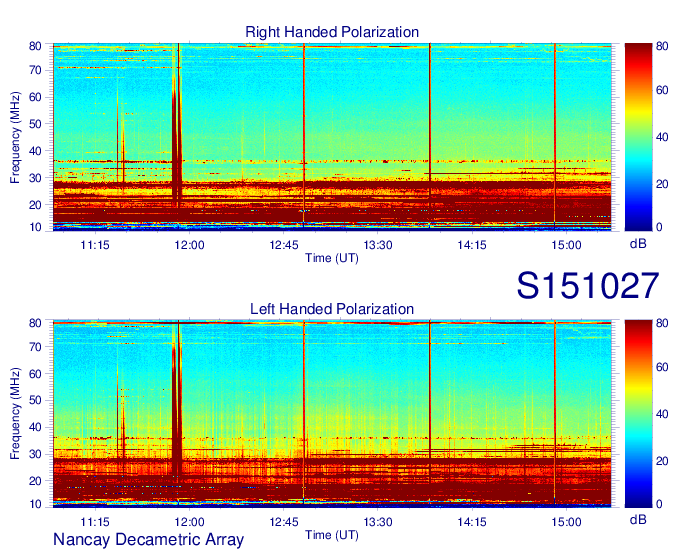Click the 80 value on bottom colorbar
Screen dimensions: 680x552
pyautogui.click(x=662, y=323)
